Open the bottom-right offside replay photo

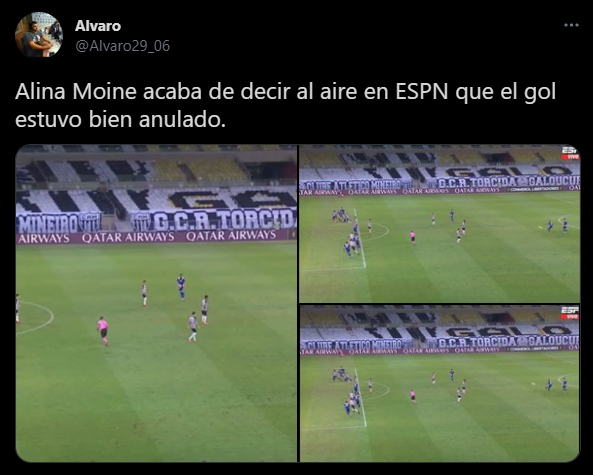click(x=439, y=384)
